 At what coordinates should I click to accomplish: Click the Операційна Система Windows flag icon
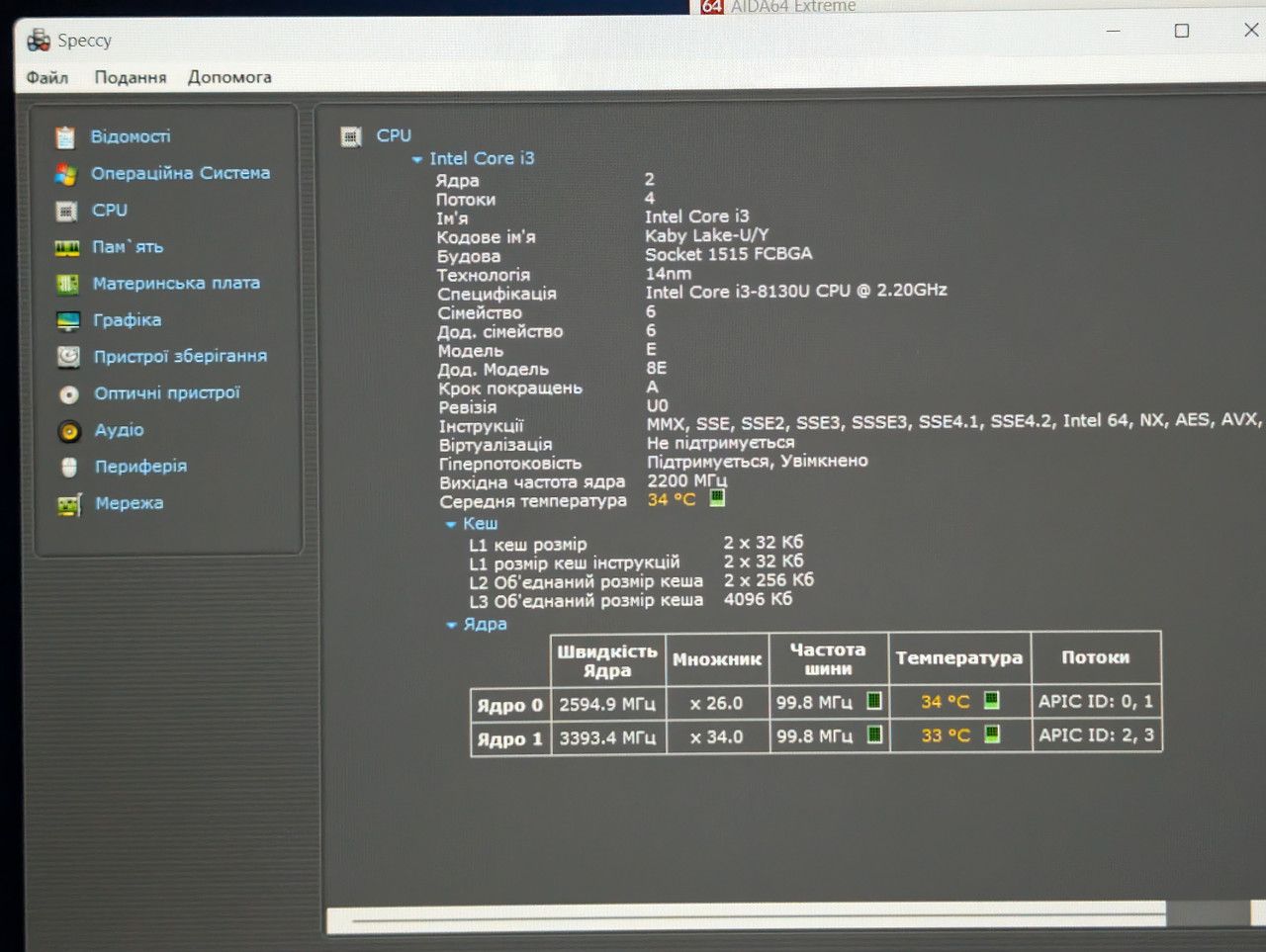(x=65, y=174)
